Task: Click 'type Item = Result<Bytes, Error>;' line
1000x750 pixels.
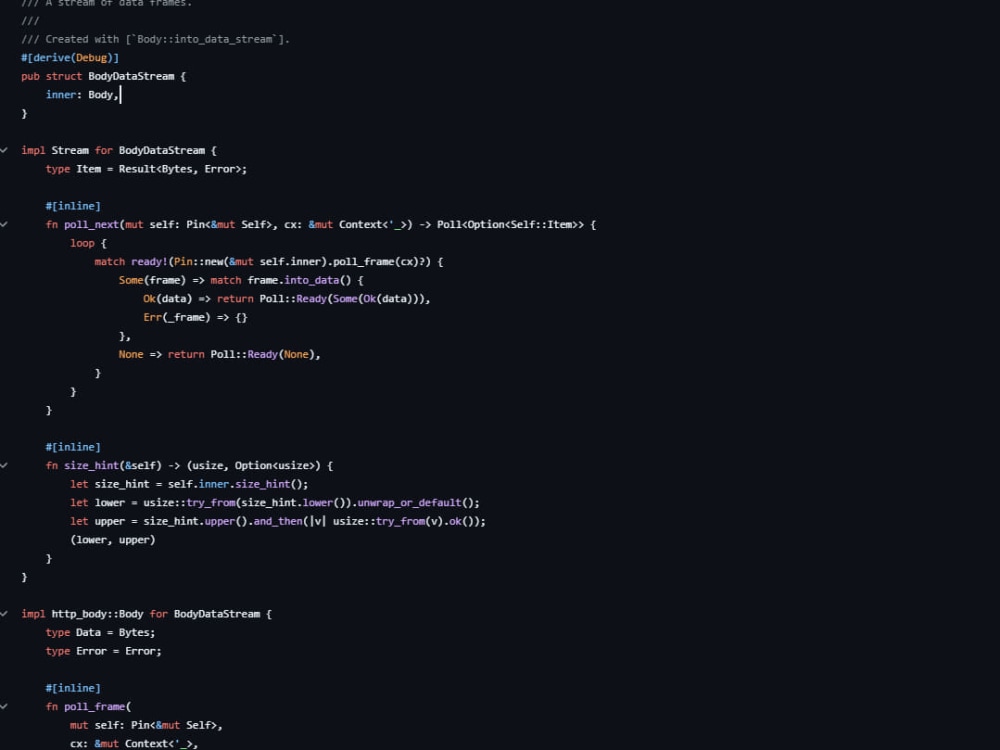Action: pos(146,169)
